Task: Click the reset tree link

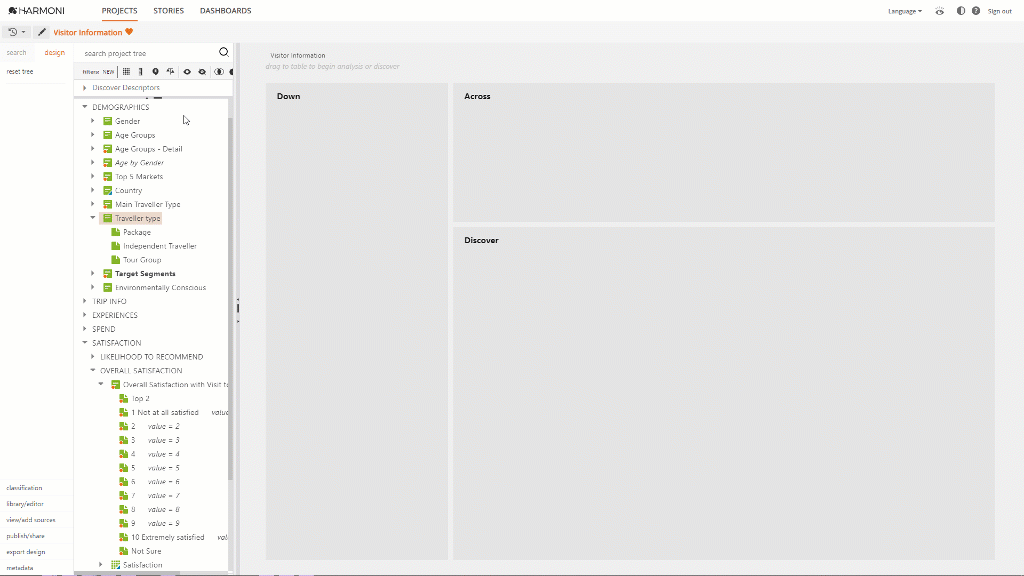Action: [20, 71]
